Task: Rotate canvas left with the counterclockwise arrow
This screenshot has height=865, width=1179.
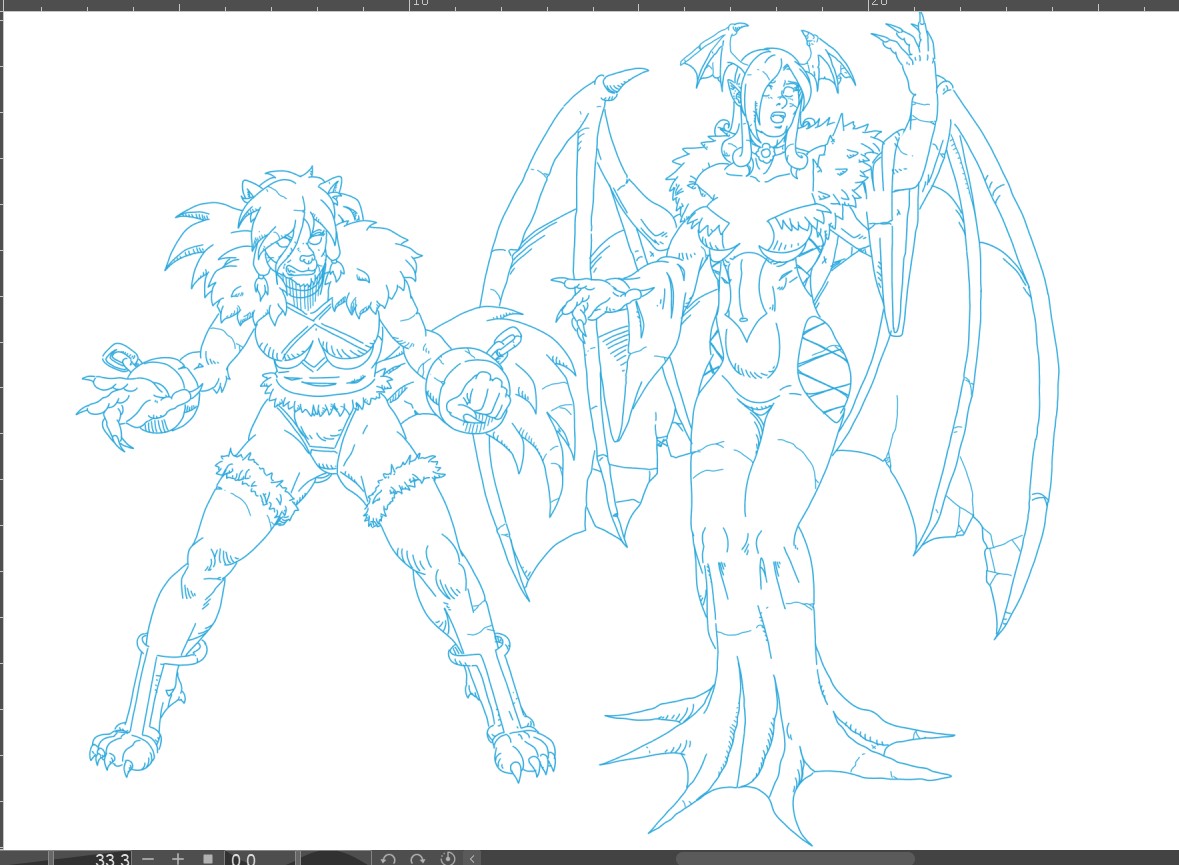Action: [388, 859]
